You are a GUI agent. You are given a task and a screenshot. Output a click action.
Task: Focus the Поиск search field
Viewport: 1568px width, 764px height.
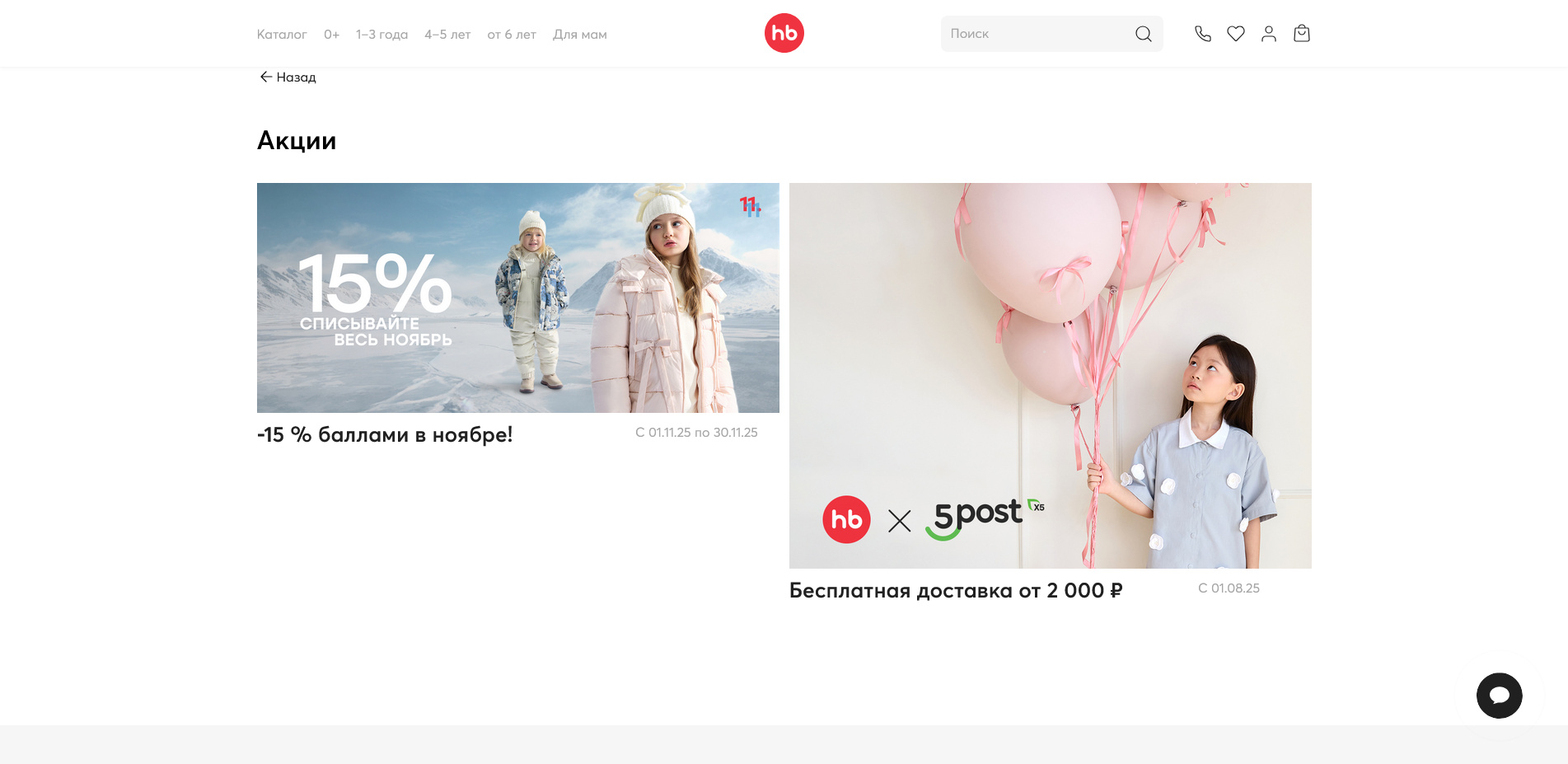[x=1040, y=34]
